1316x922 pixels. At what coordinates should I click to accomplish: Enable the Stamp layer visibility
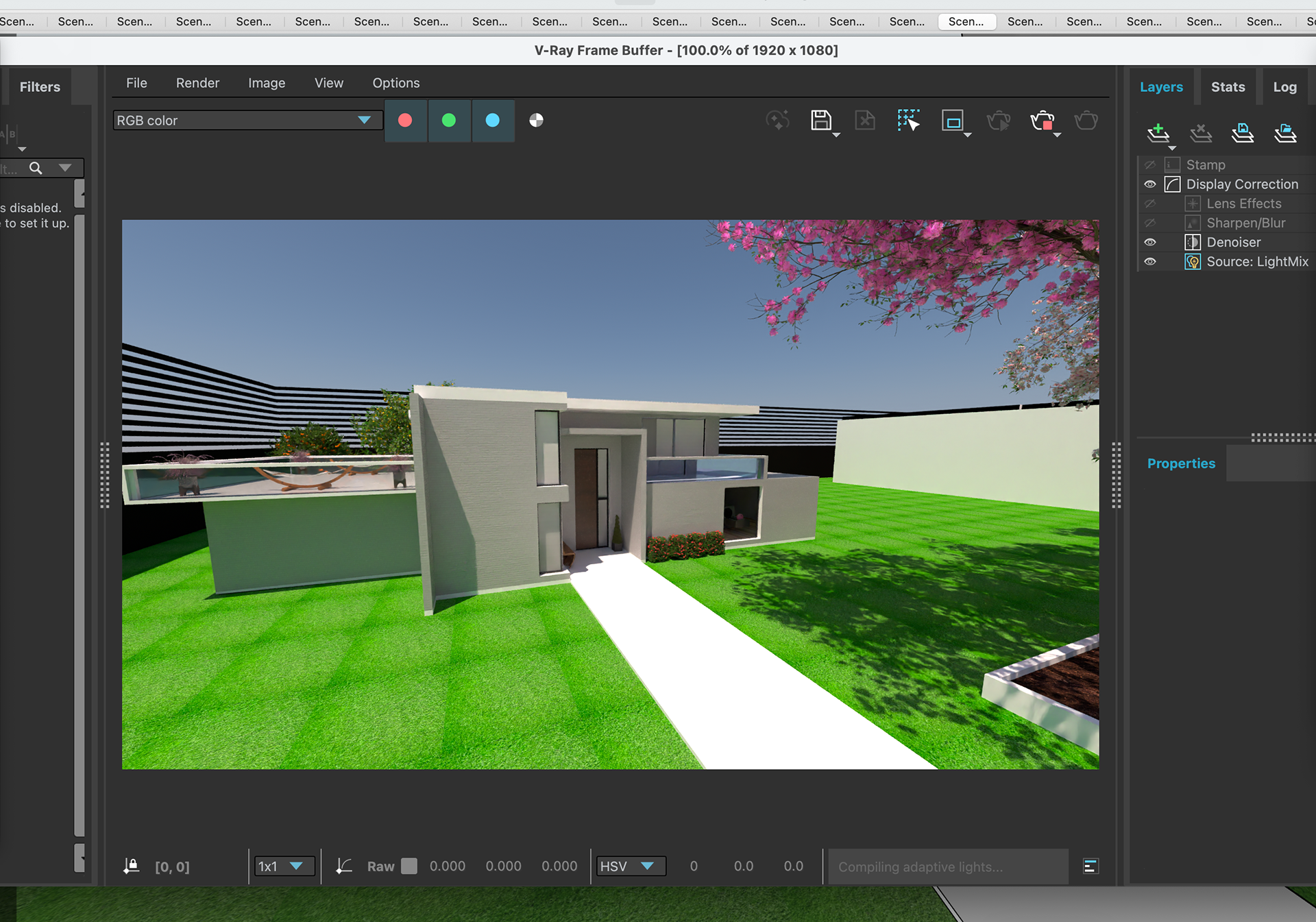[1150, 165]
